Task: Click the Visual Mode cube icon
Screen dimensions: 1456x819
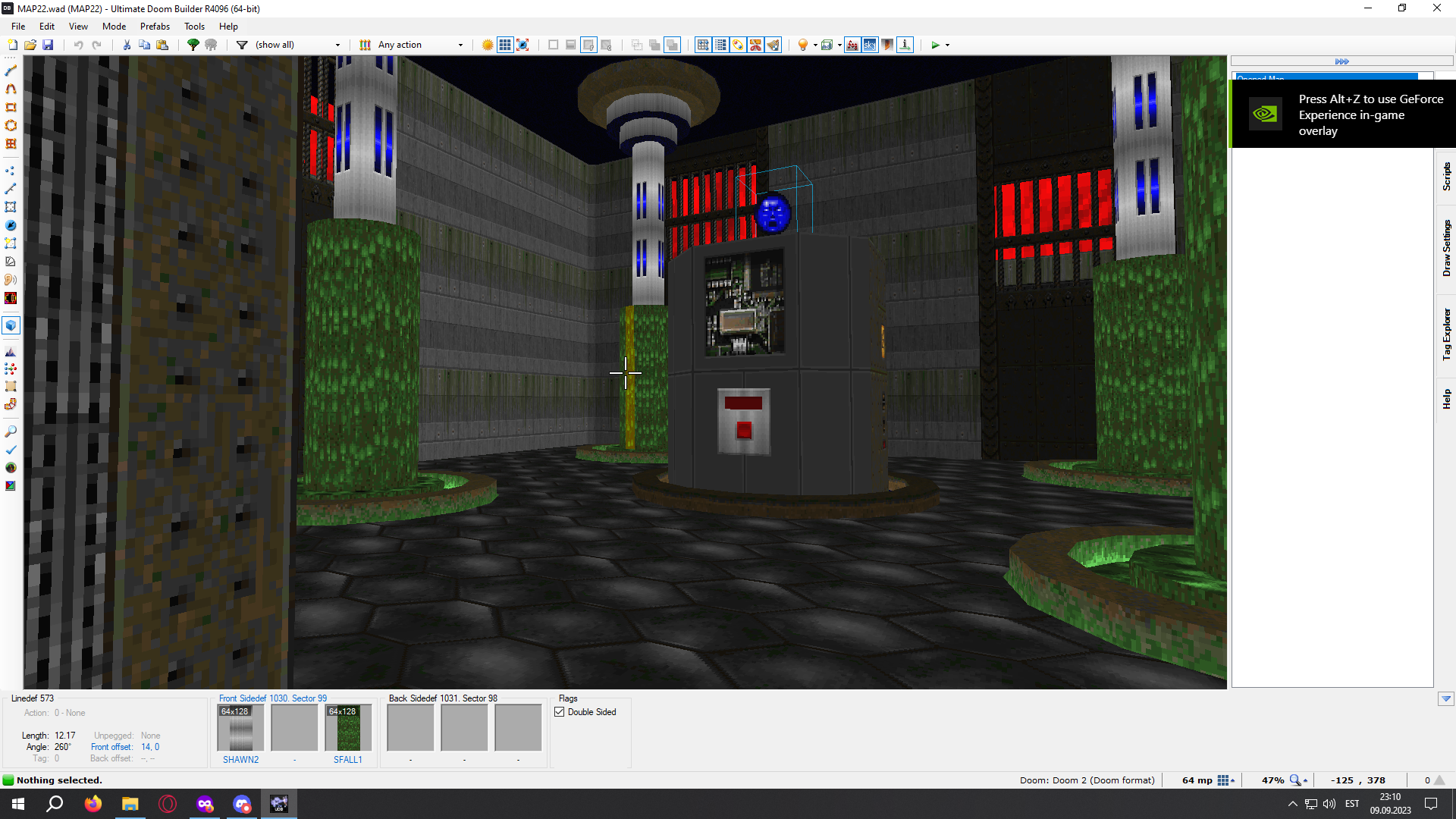Action: point(11,325)
